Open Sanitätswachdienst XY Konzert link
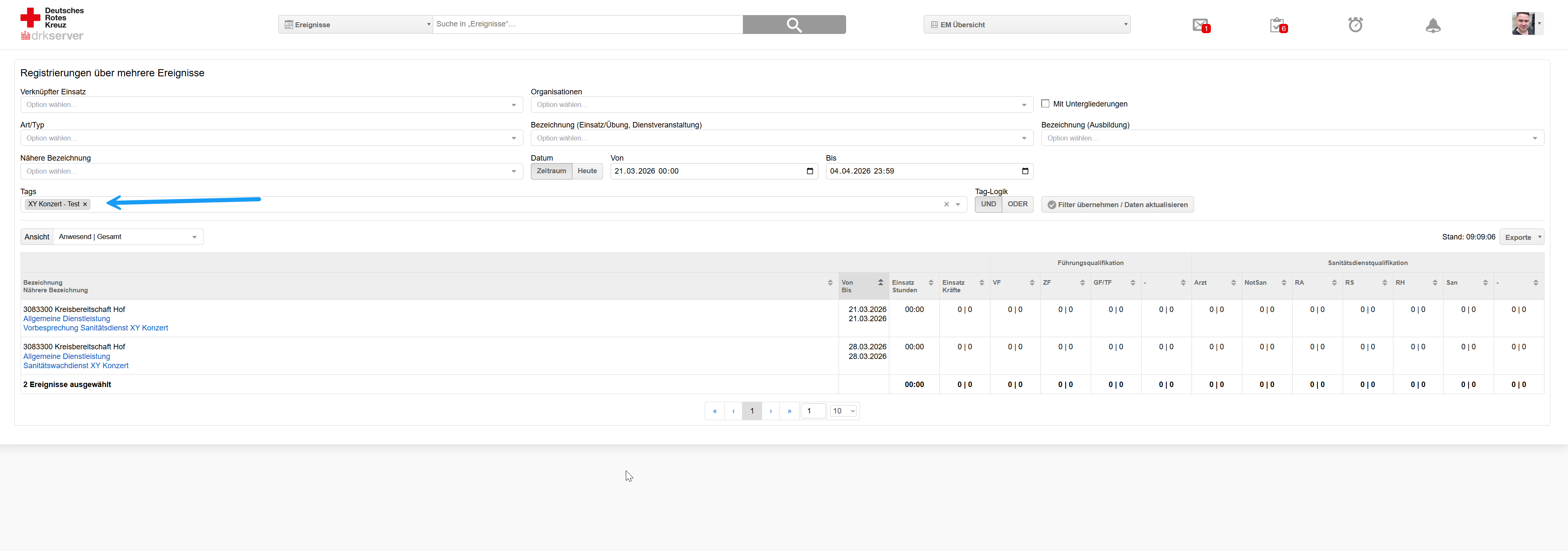 (x=76, y=366)
